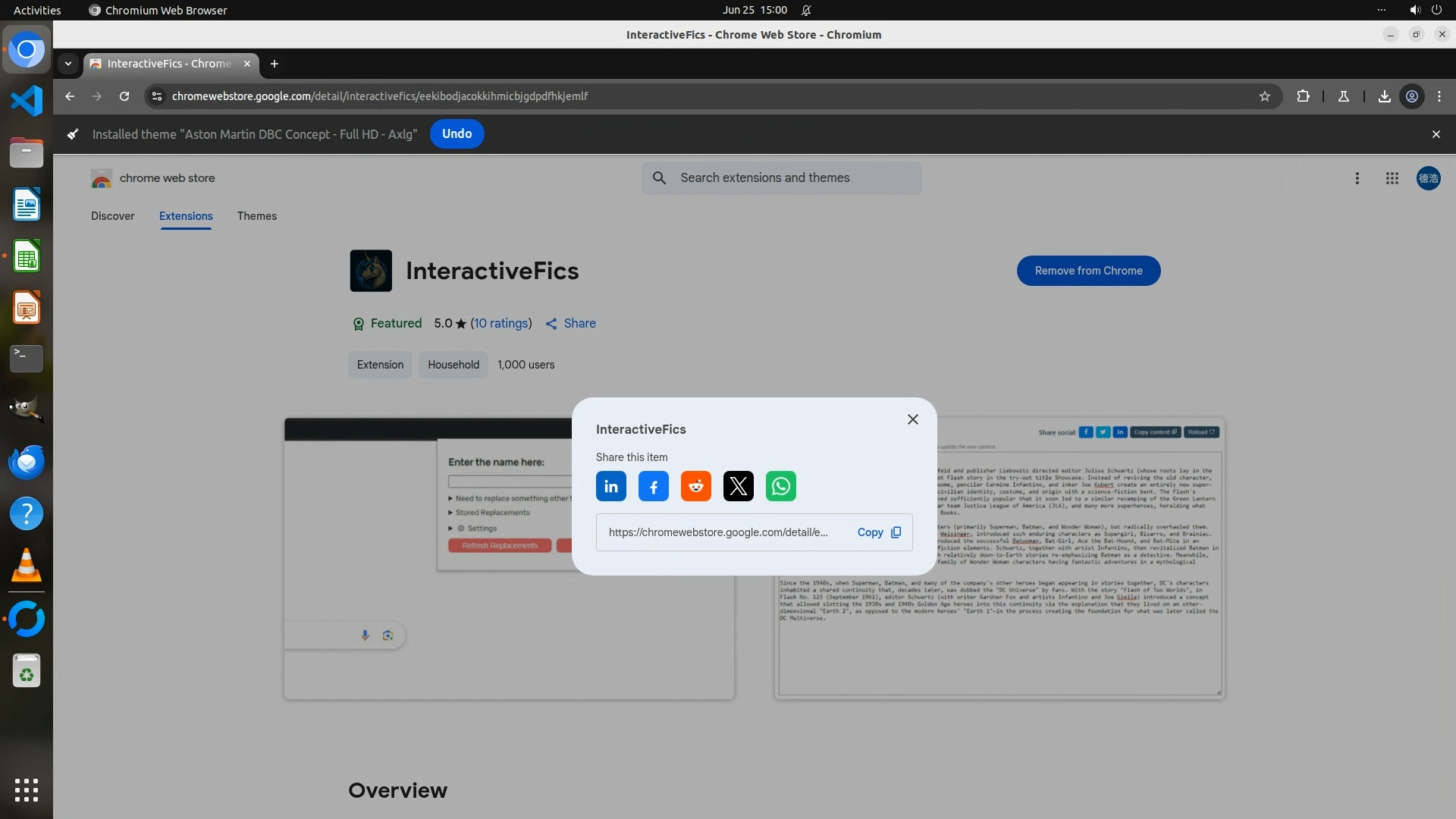
Task: Open the Downloads toolbar icon
Action: [1384, 96]
